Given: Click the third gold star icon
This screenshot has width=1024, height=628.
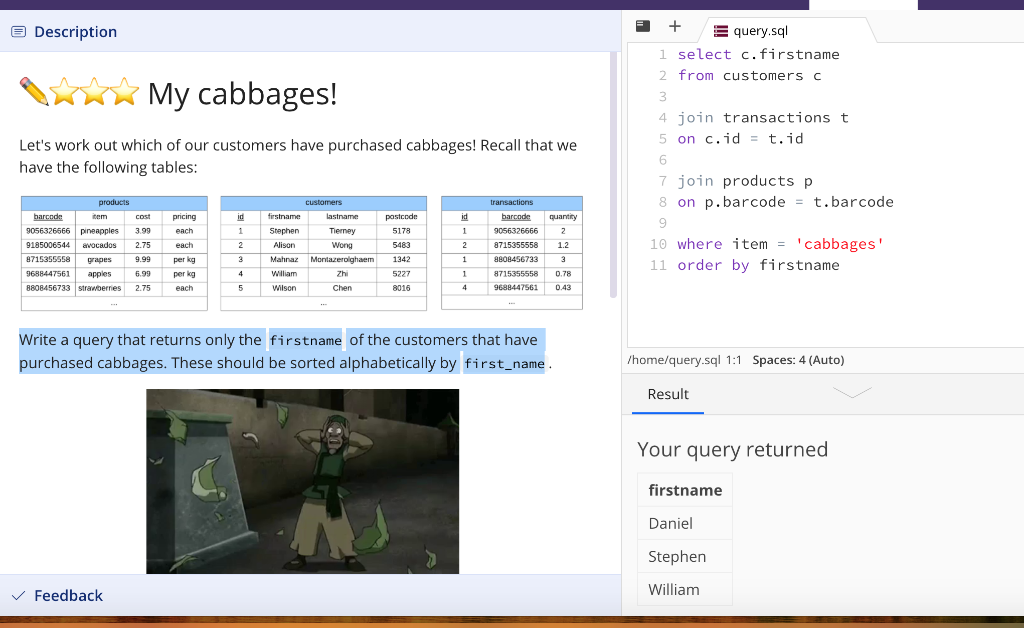Looking at the screenshot, I should [124, 91].
